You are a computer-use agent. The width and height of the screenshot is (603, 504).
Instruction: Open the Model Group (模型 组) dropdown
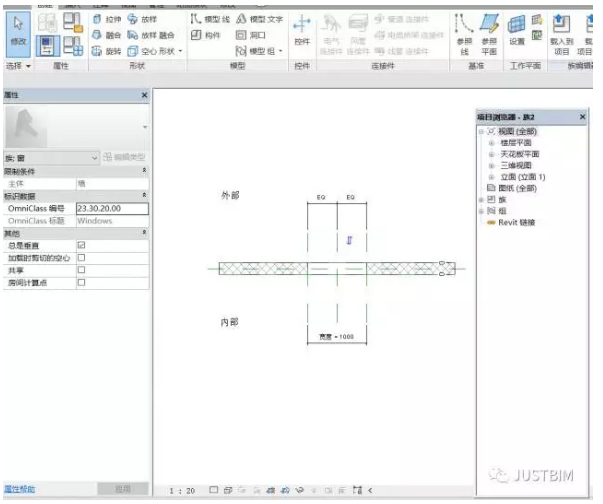click(280, 51)
